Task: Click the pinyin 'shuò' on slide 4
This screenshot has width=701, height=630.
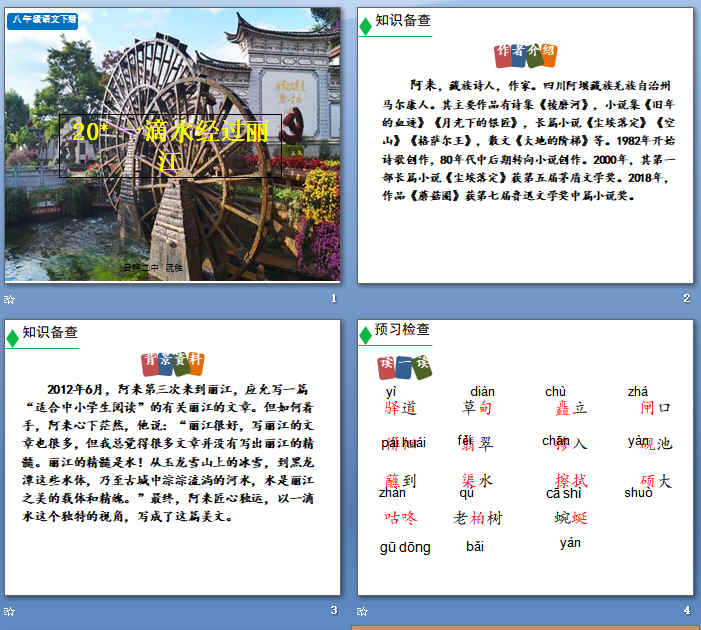Action: [x=638, y=492]
